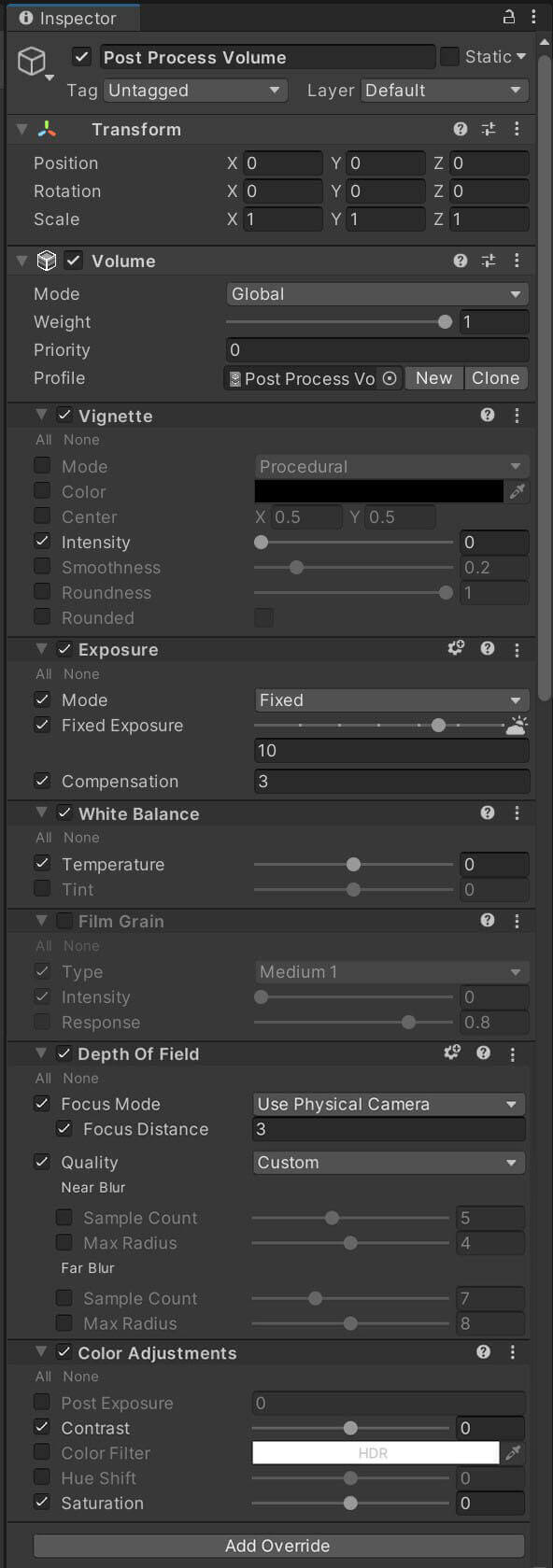Open Exposure additional properties gear icon
This screenshot has width=553, height=1568.
coord(456,647)
